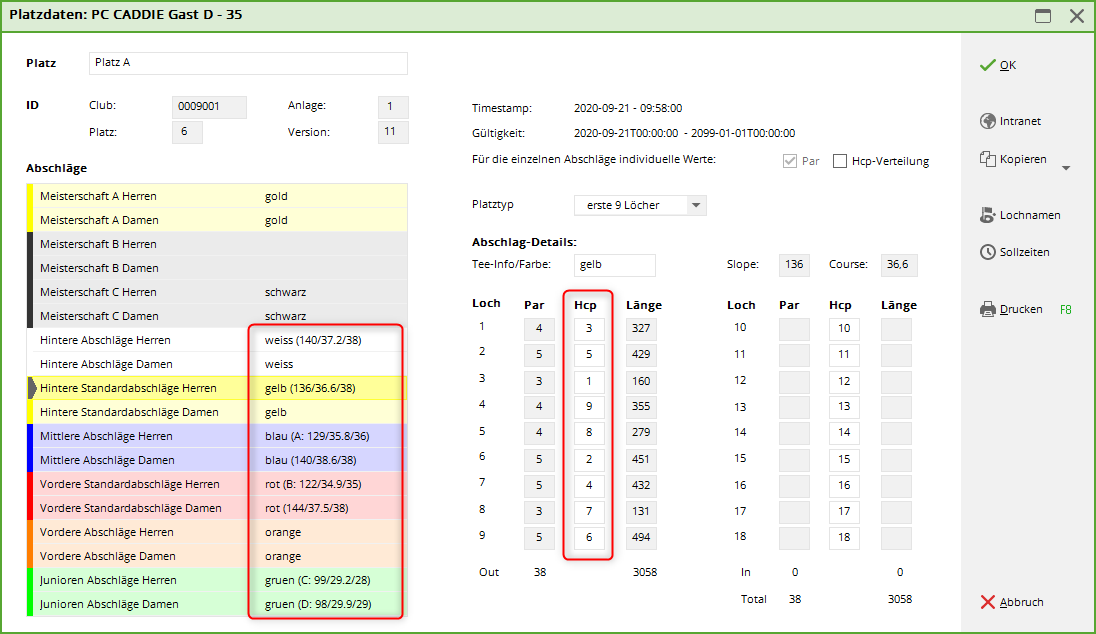Maximize the Platzdaten window
Image resolution: width=1096 pixels, height=634 pixels.
(x=1043, y=16)
